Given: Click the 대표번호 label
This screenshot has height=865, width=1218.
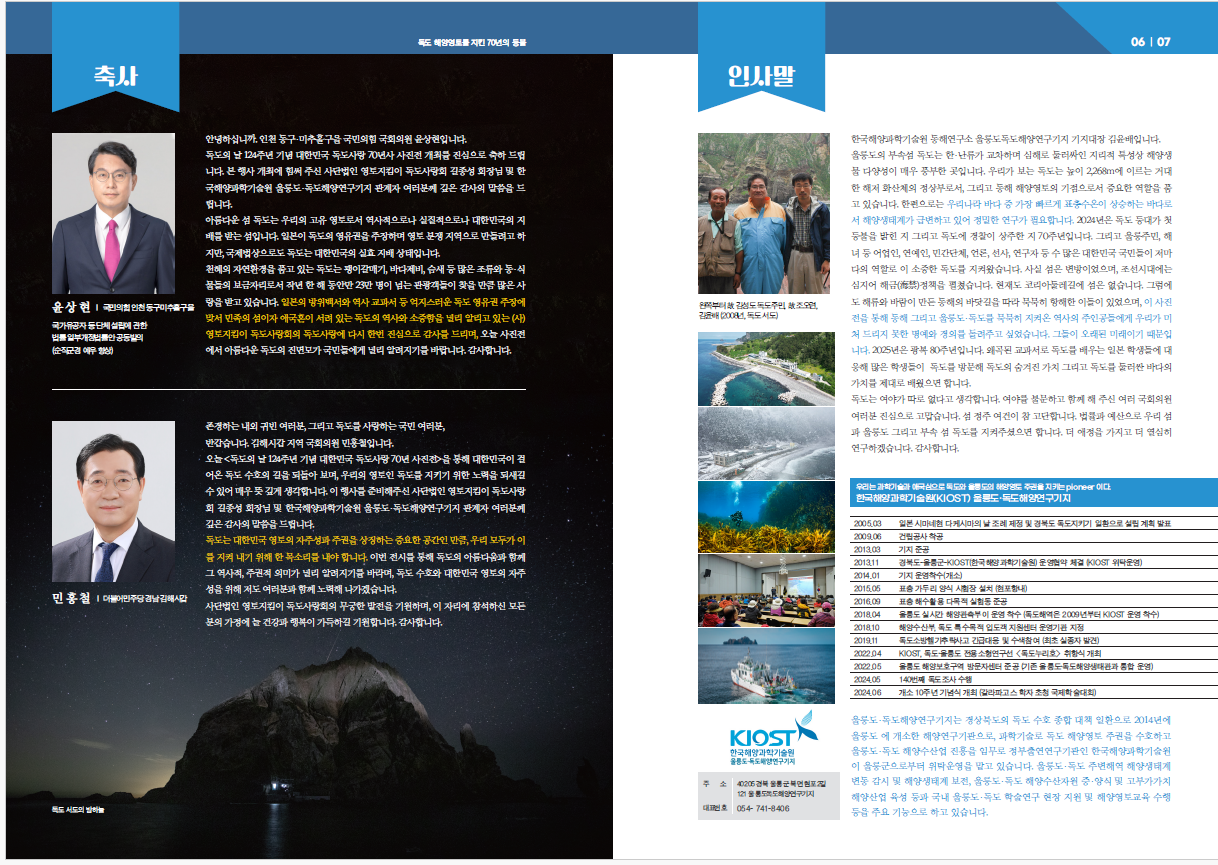Looking at the screenshot, I should coord(716,808).
